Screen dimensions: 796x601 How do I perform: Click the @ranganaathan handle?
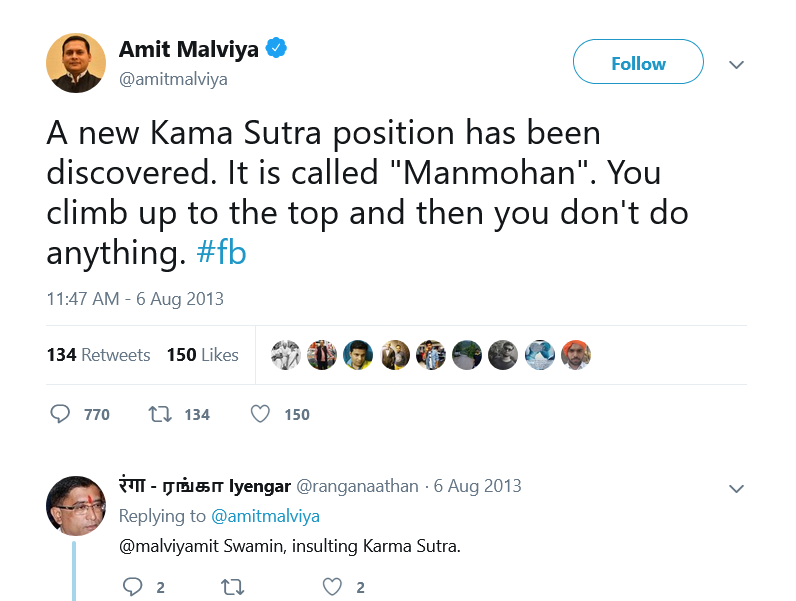coord(357,486)
